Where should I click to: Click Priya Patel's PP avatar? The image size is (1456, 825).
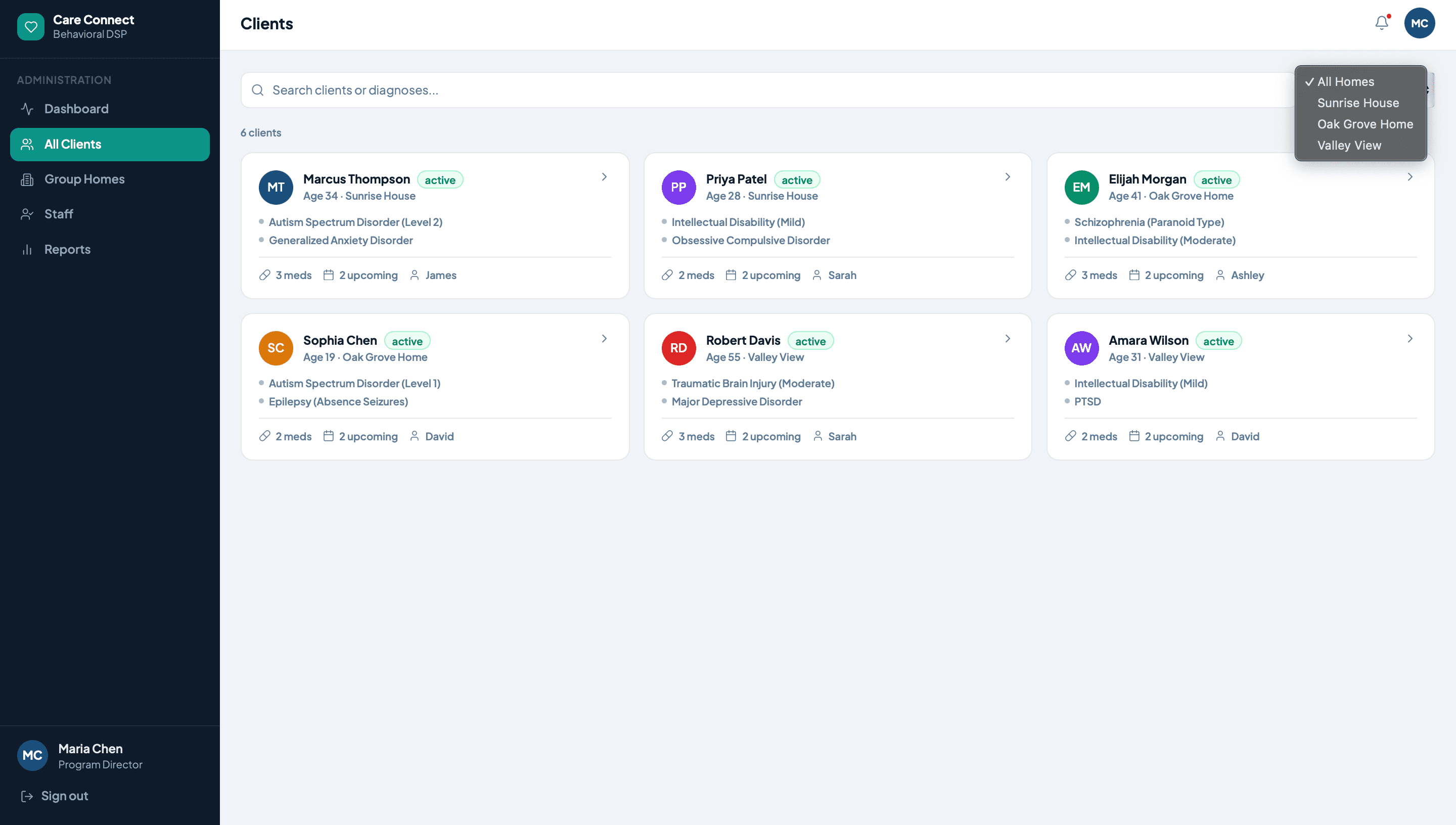tap(679, 187)
